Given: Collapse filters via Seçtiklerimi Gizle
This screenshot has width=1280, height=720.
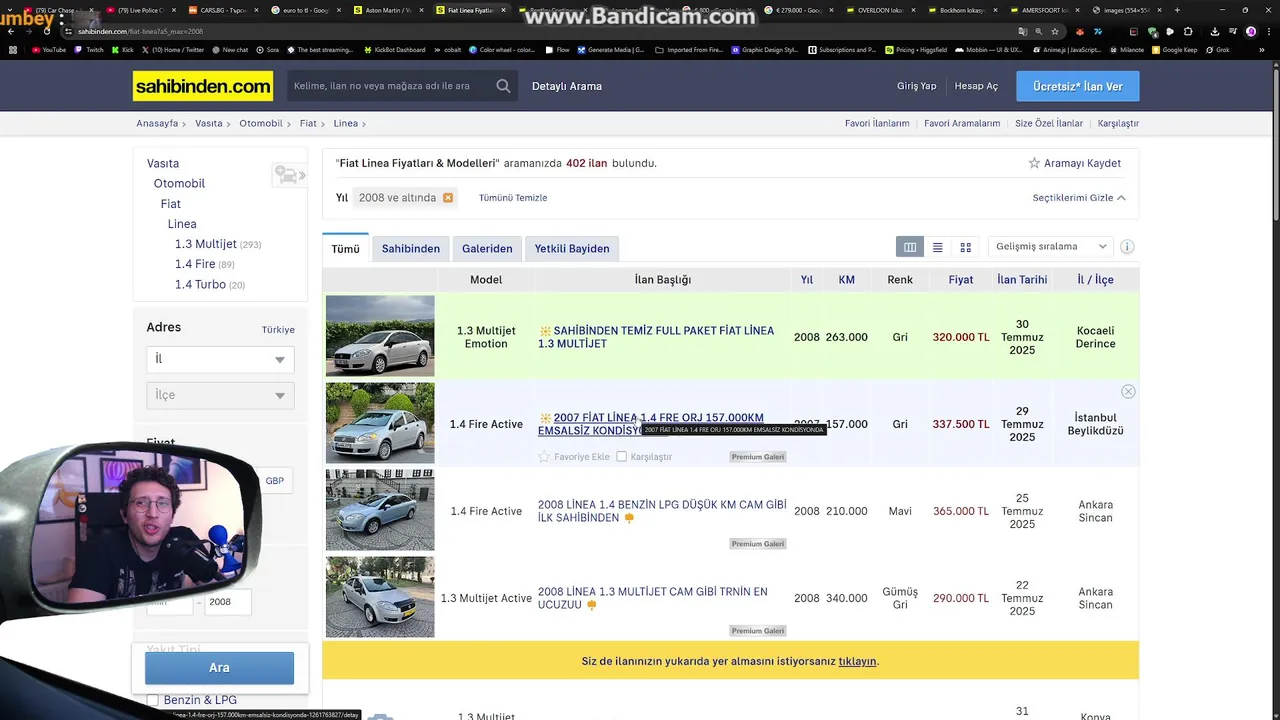Looking at the screenshot, I should point(1079,198).
